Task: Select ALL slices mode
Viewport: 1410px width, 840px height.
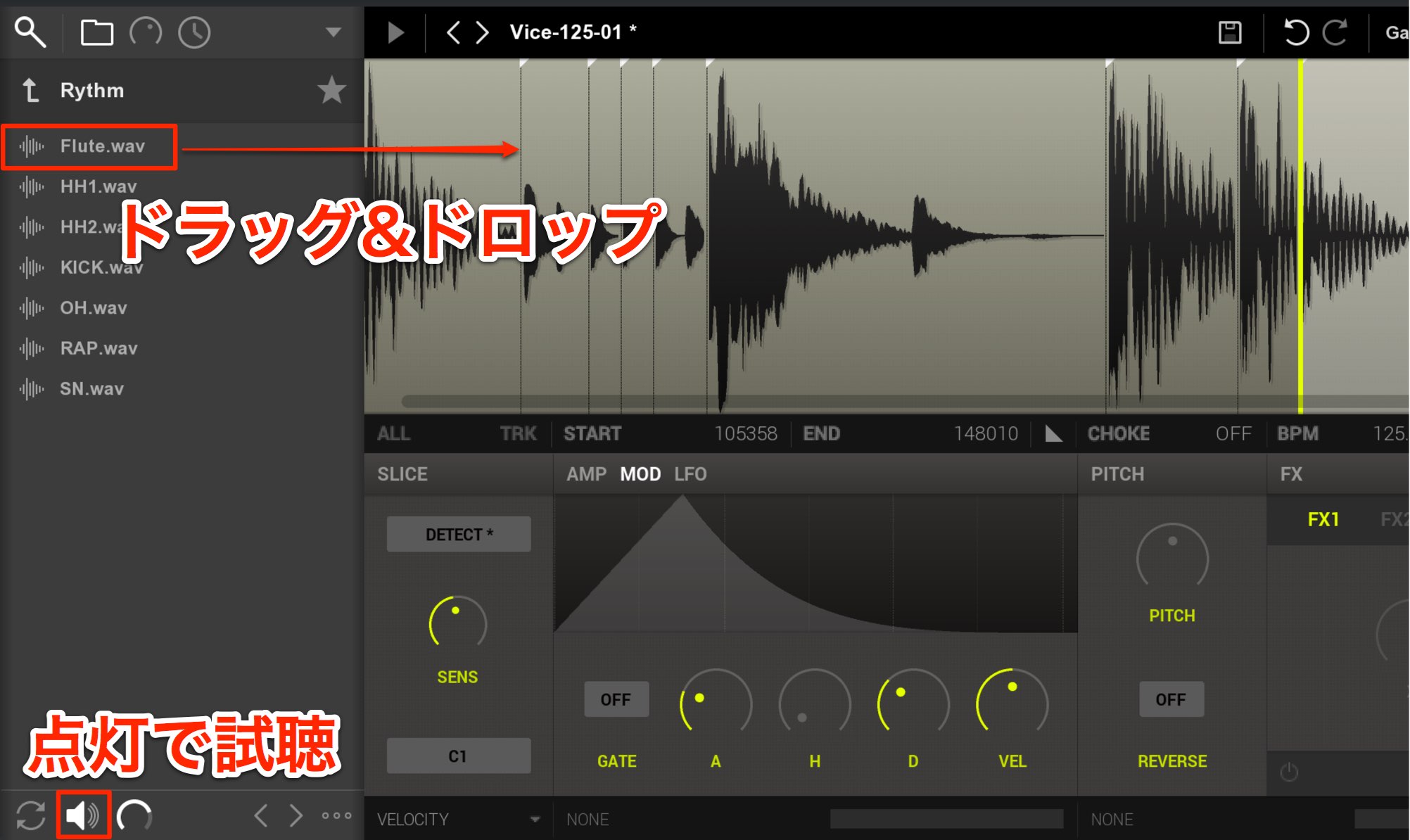Action: point(394,433)
